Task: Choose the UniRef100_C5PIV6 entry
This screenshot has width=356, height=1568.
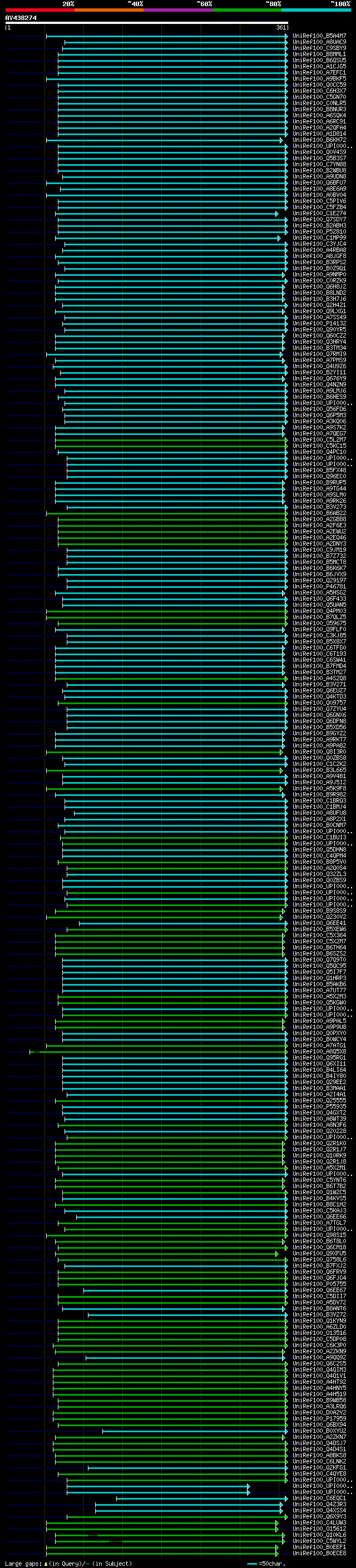Action: [x=319, y=201]
